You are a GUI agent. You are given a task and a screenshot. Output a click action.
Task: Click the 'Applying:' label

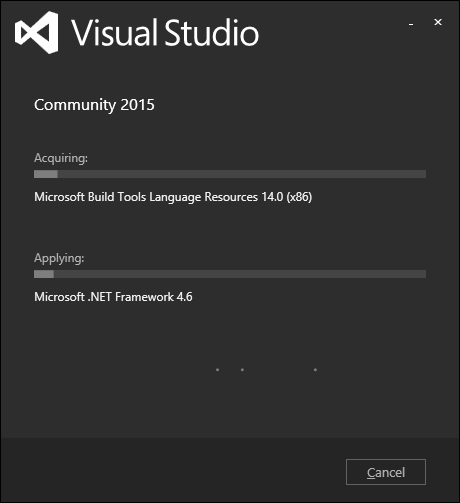59,258
